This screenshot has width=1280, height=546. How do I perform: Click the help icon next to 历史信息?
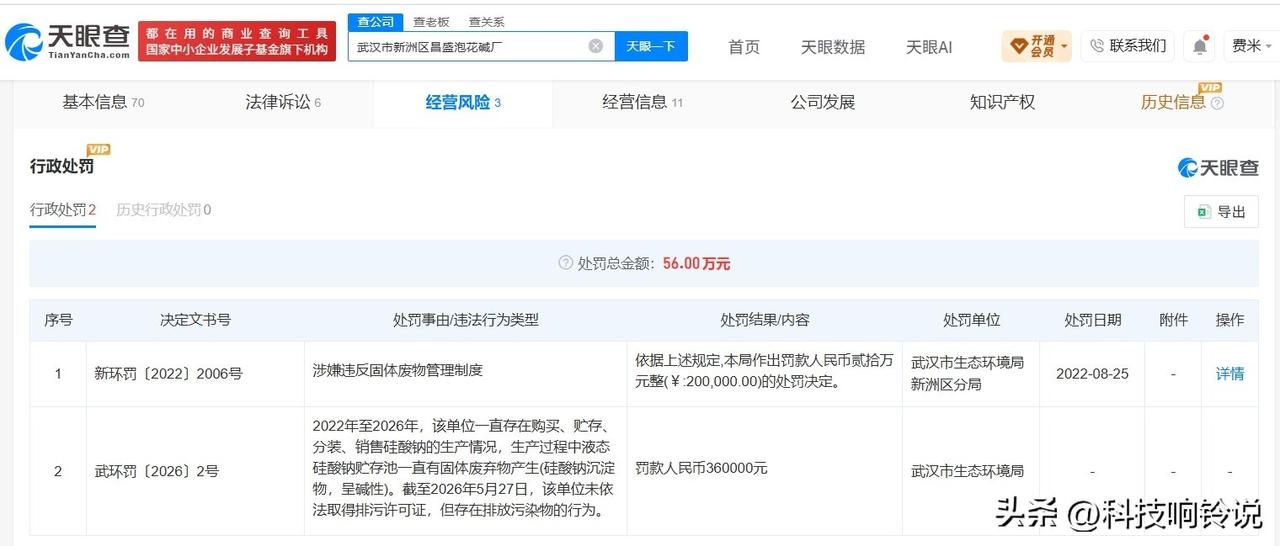click(1216, 102)
